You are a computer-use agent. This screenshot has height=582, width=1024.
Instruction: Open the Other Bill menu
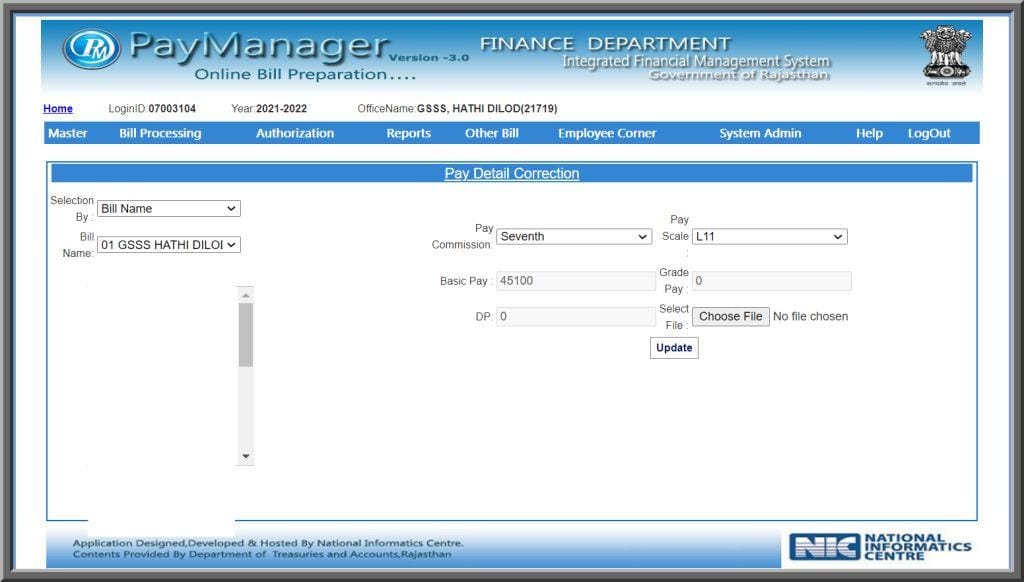click(492, 133)
